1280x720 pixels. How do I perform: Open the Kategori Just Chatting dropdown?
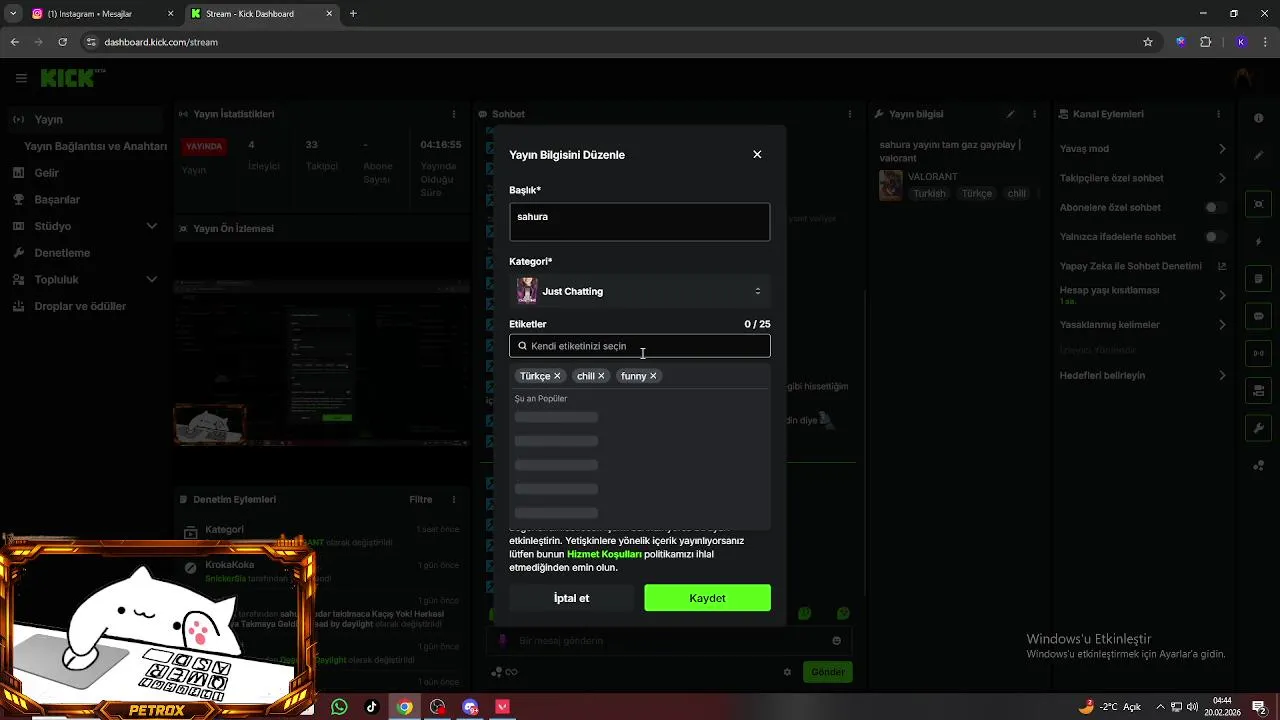640,291
